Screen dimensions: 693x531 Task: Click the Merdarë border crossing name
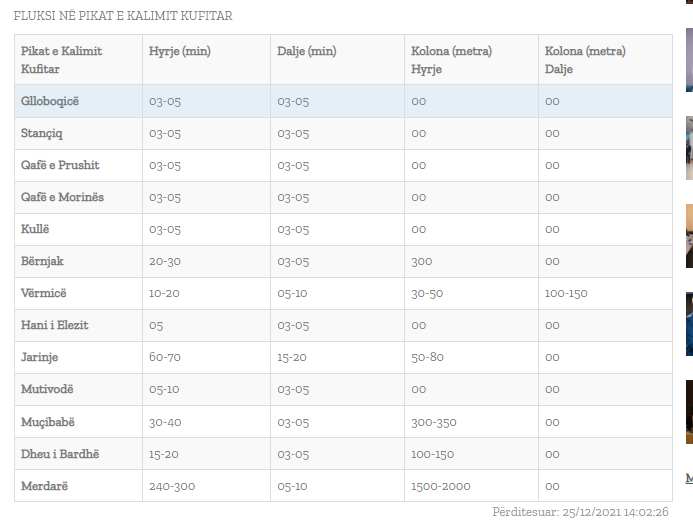45,485
